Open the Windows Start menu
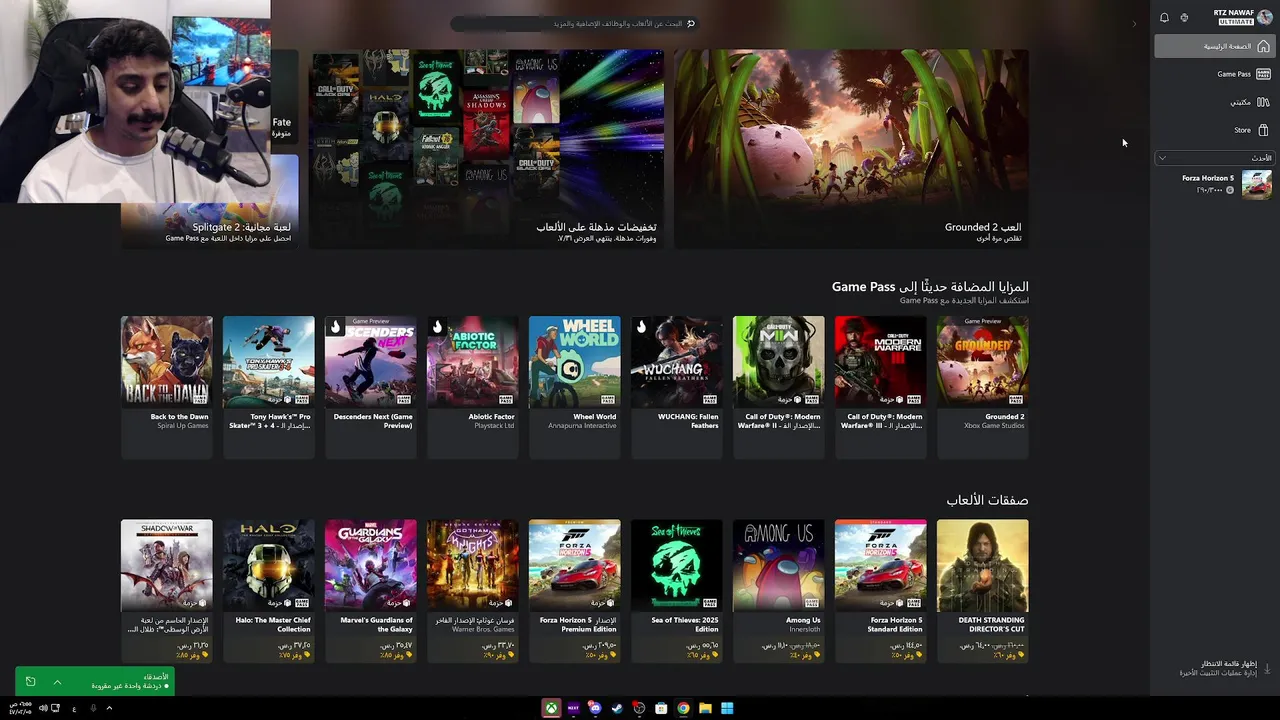 coord(727,708)
